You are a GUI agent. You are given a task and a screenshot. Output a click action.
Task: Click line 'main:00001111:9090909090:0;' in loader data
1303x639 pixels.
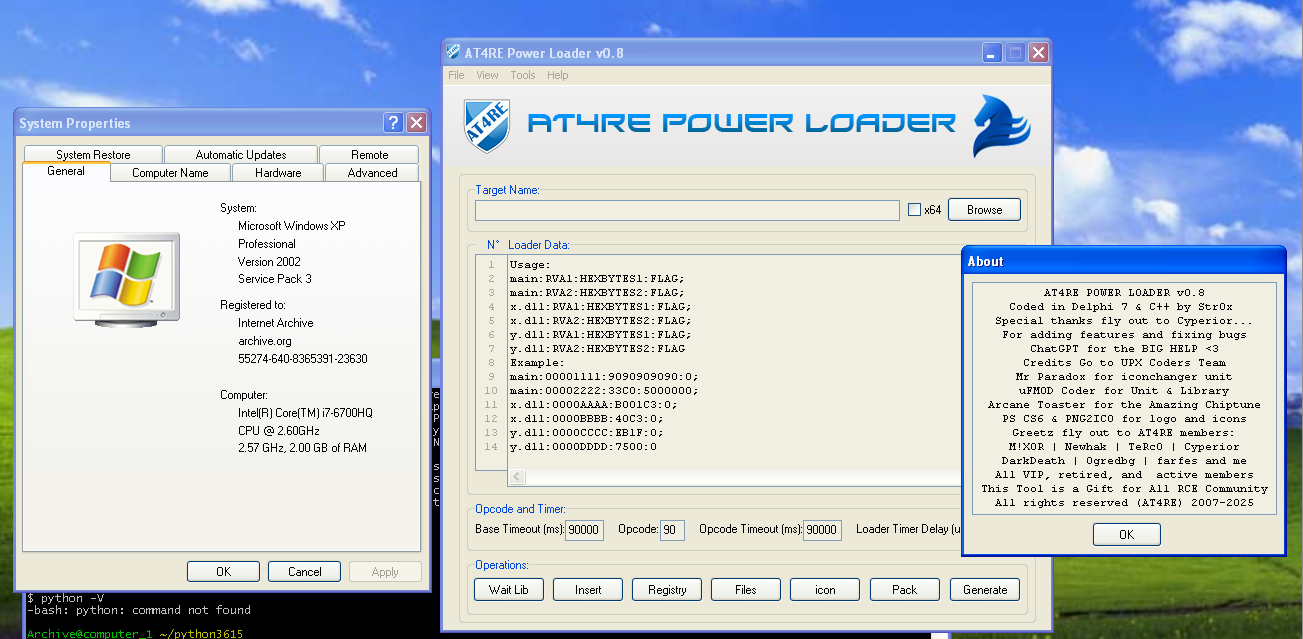(x=603, y=377)
